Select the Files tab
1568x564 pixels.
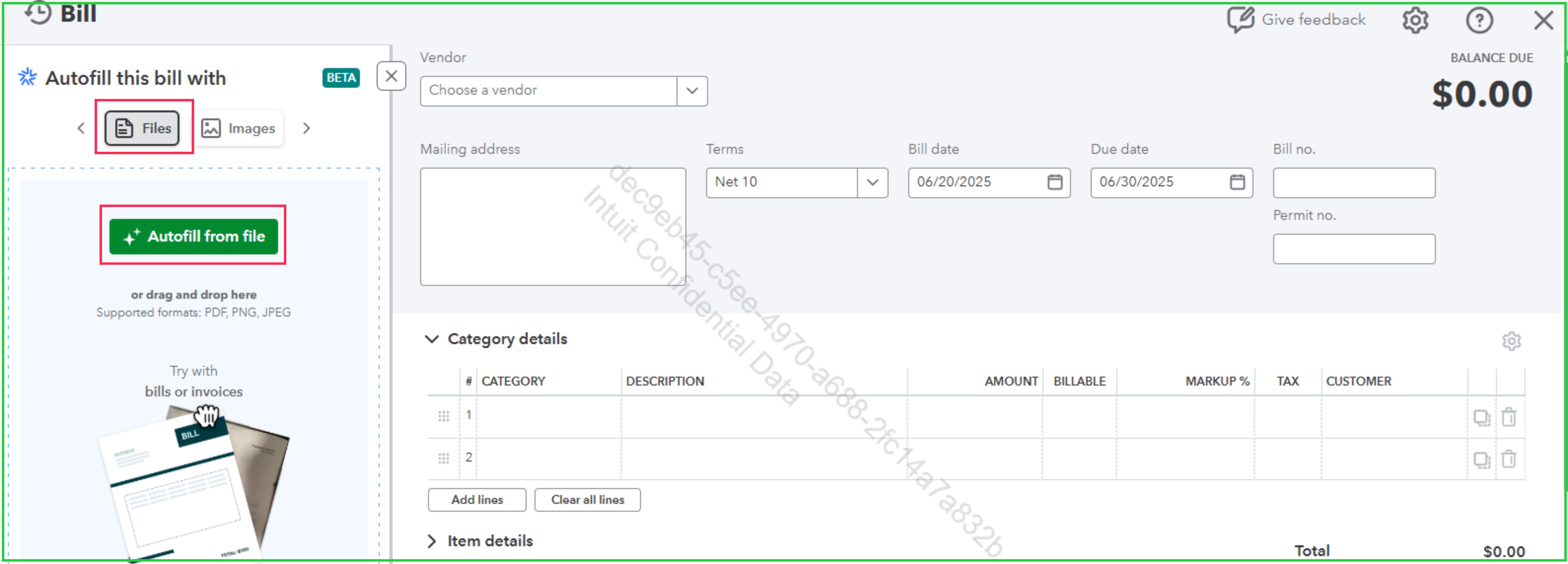click(x=143, y=128)
